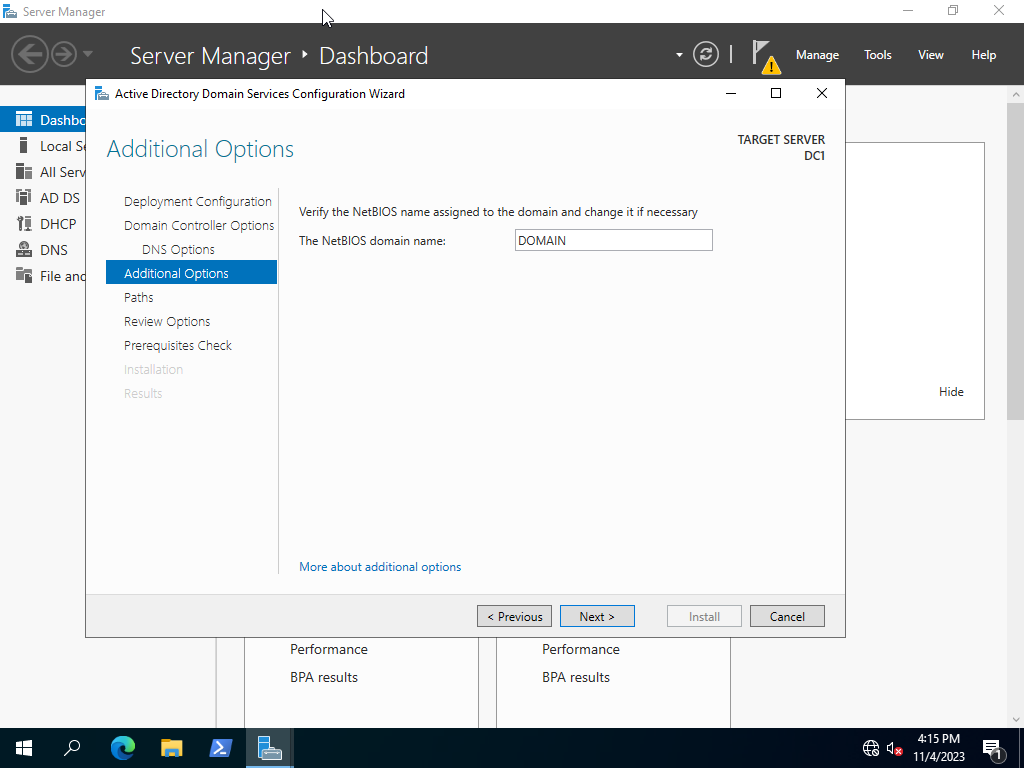This screenshot has width=1024, height=768.
Task: Open PowerShell from taskbar
Action: [220, 748]
